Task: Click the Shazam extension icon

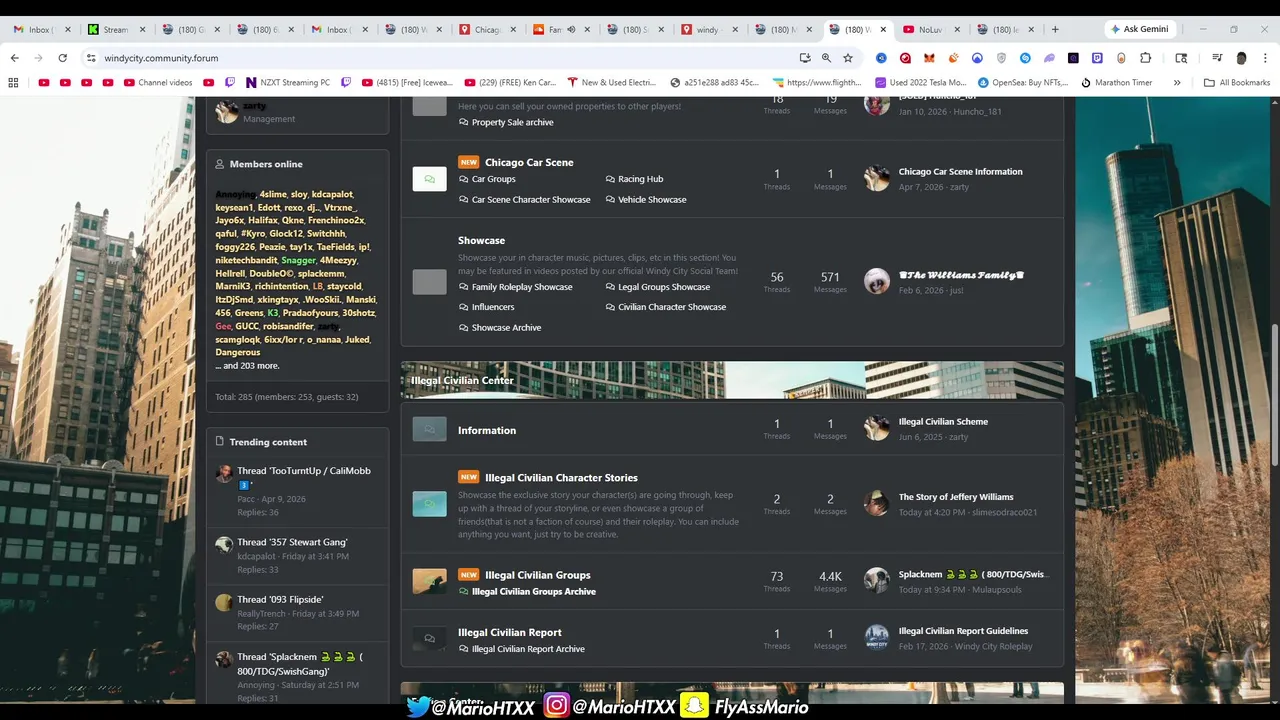Action: point(1025,58)
